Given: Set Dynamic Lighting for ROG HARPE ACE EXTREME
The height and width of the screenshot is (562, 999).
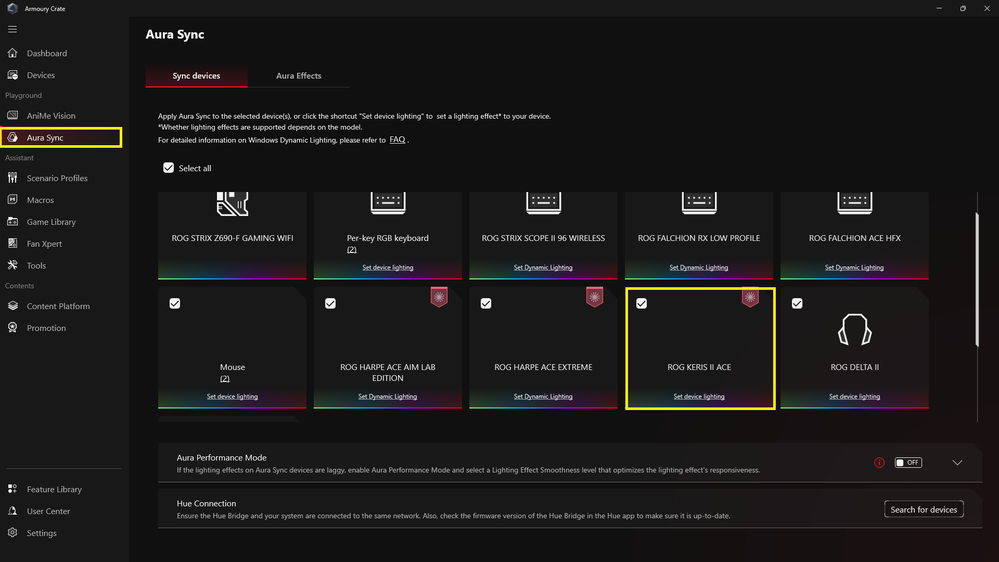Looking at the screenshot, I should pyautogui.click(x=543, y=396).
